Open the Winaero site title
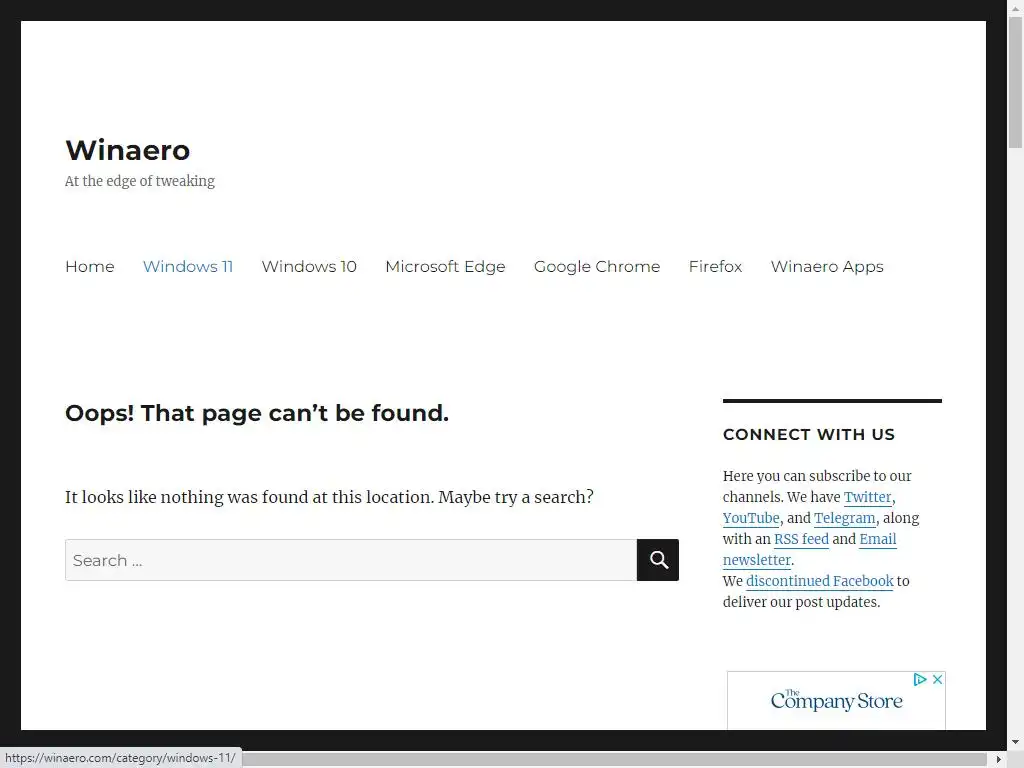This screenshot has height=768, width=1024. [128, 150]
